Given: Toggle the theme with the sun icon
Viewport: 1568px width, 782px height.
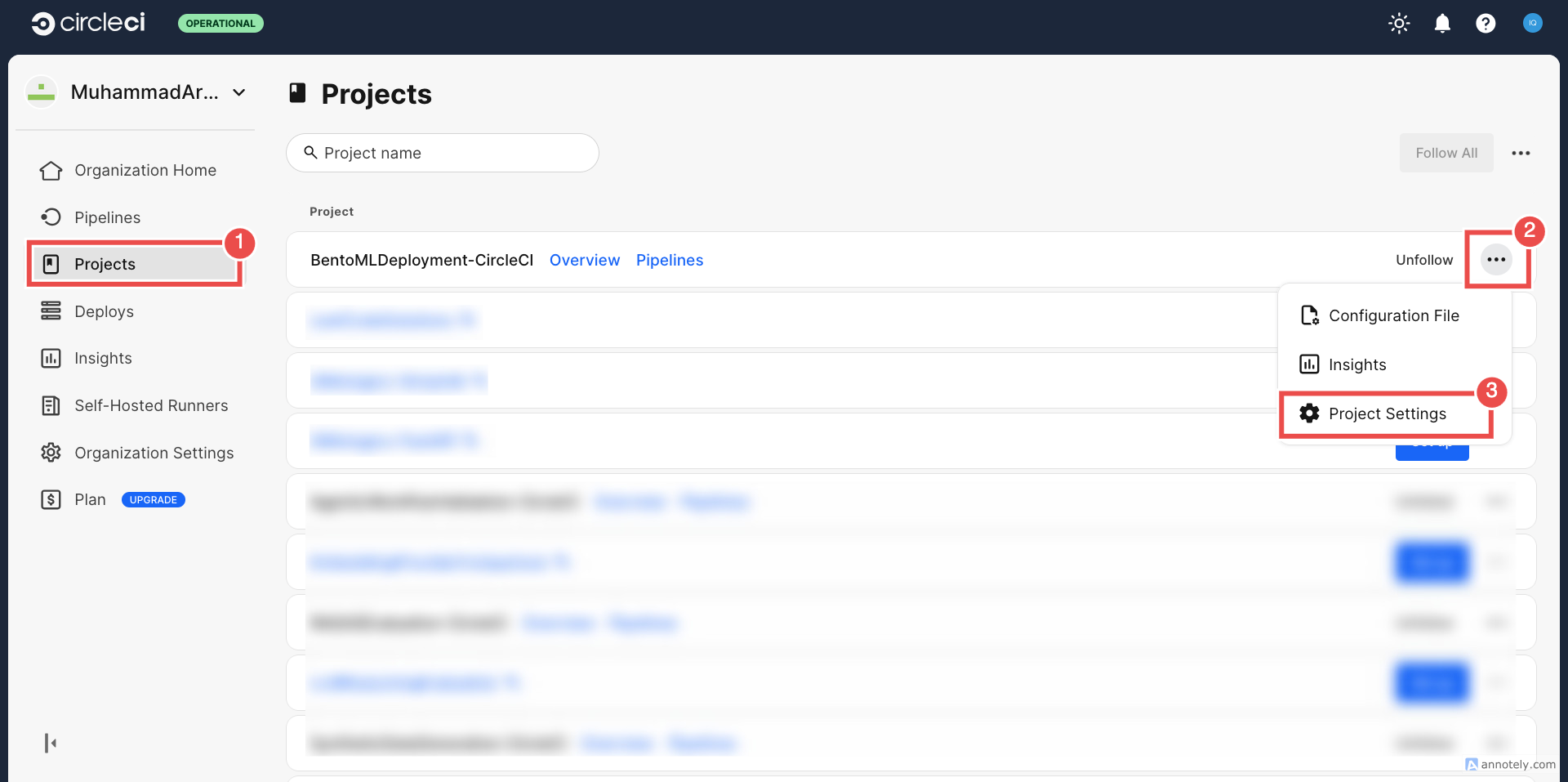Looking at the screenshot, I should pyautogui.click(x=1399, y=23).
